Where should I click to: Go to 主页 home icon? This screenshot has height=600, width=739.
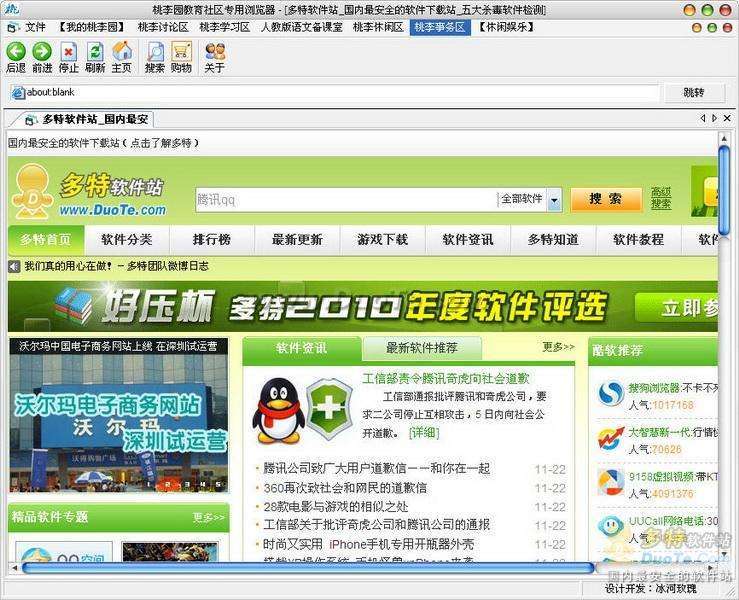121,50
